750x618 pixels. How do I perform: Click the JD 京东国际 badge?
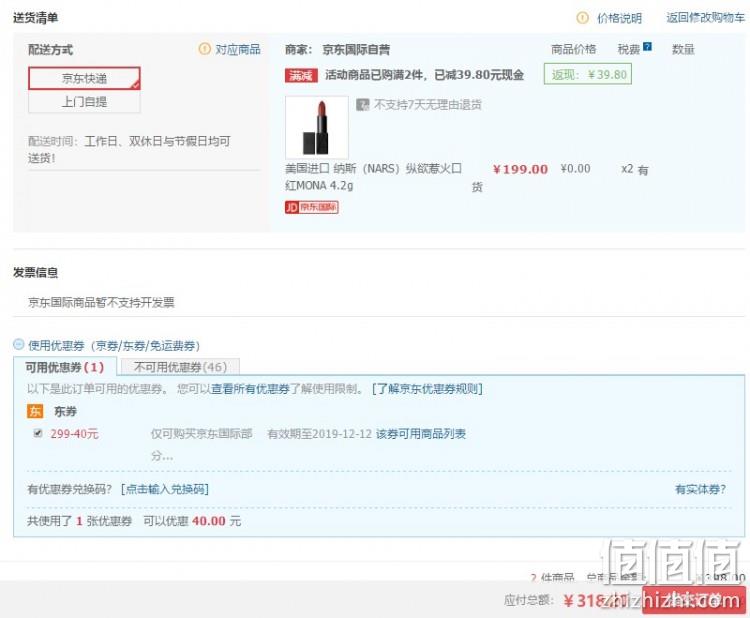(x=311, y=207)
